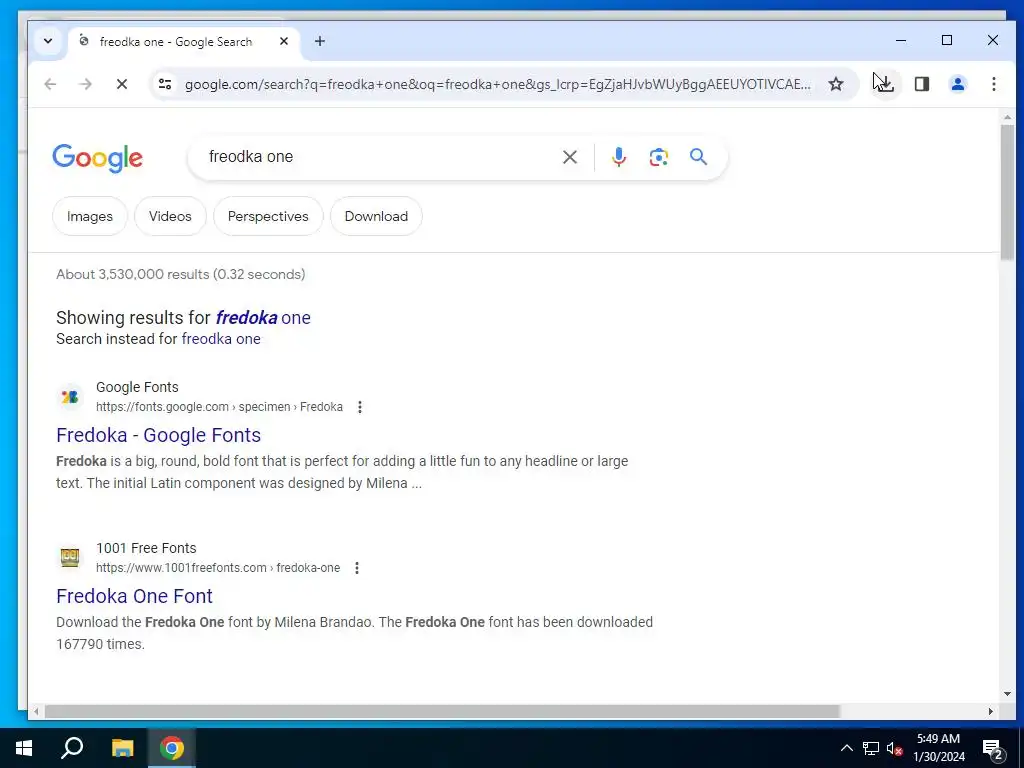Open the Windows Start menu

(x=24, y=748)
